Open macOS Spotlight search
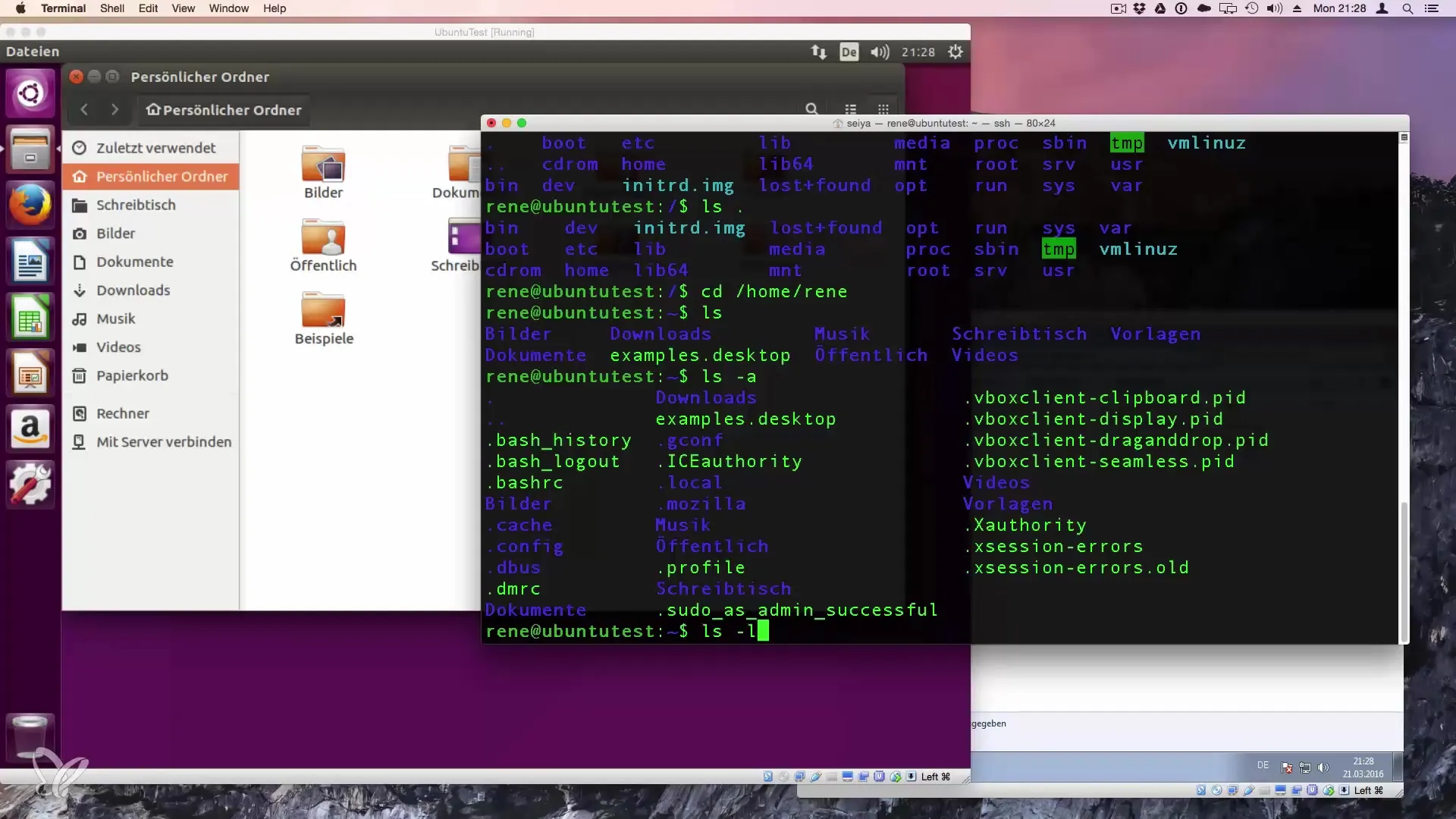The width and height of the screenshot is (1456, 819). (x=1407, y=8)
